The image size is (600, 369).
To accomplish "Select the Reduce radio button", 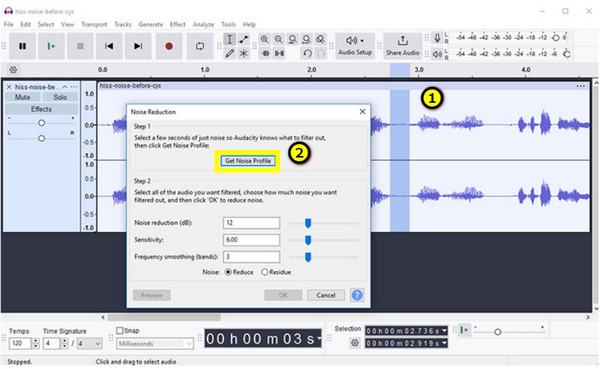I will coord(228,272).
